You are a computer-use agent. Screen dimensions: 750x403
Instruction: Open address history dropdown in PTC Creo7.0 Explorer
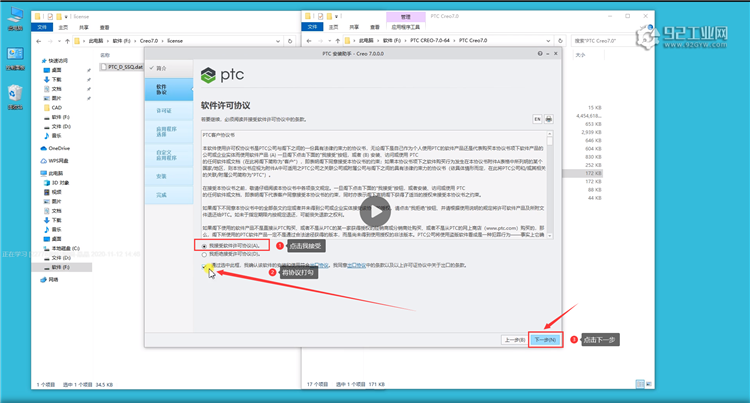coord(548,41)
